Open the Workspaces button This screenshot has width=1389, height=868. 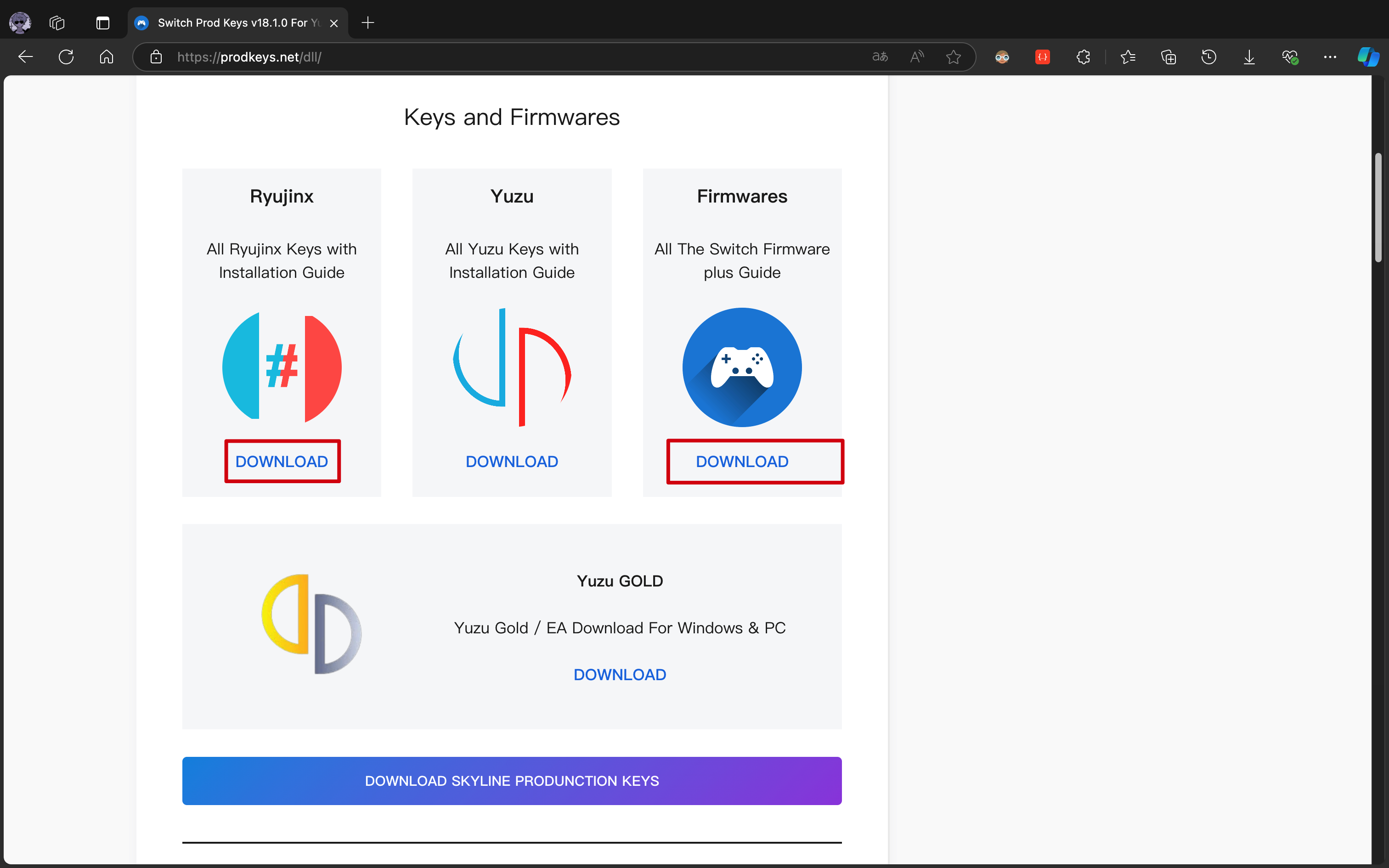tap(57, 23)
